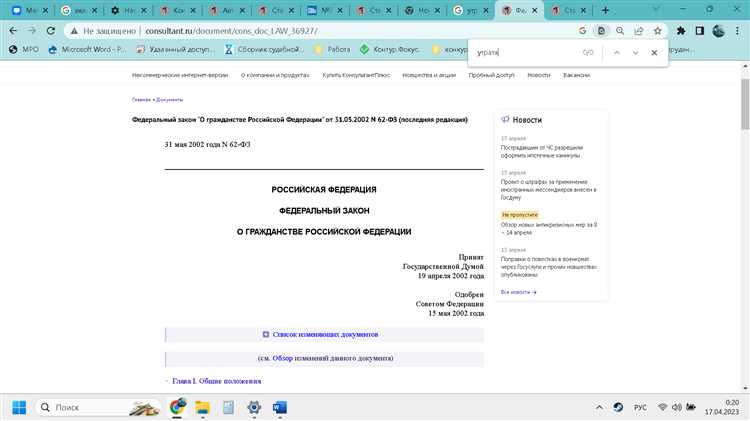Click the 'Все новости' link
The image size is (750, 421).
click(x=518, y=292)
